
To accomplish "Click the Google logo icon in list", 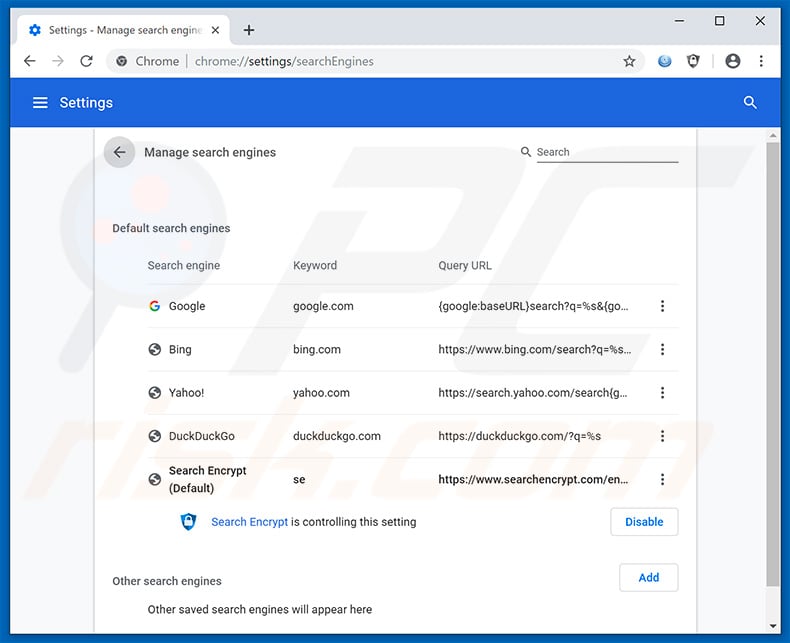I will pyautogui.click(x=155, y=306).
